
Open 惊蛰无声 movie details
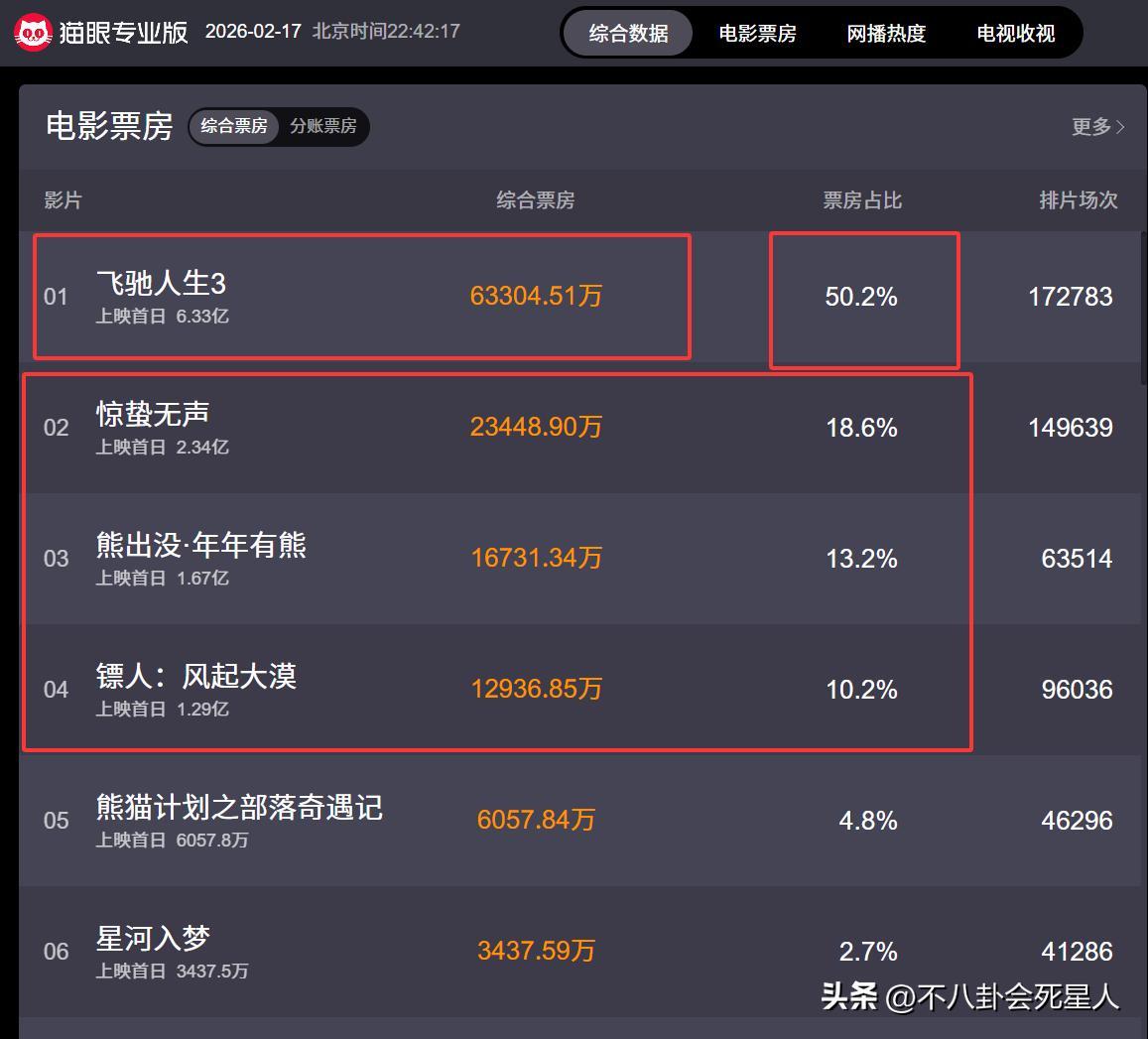point(153,415)
